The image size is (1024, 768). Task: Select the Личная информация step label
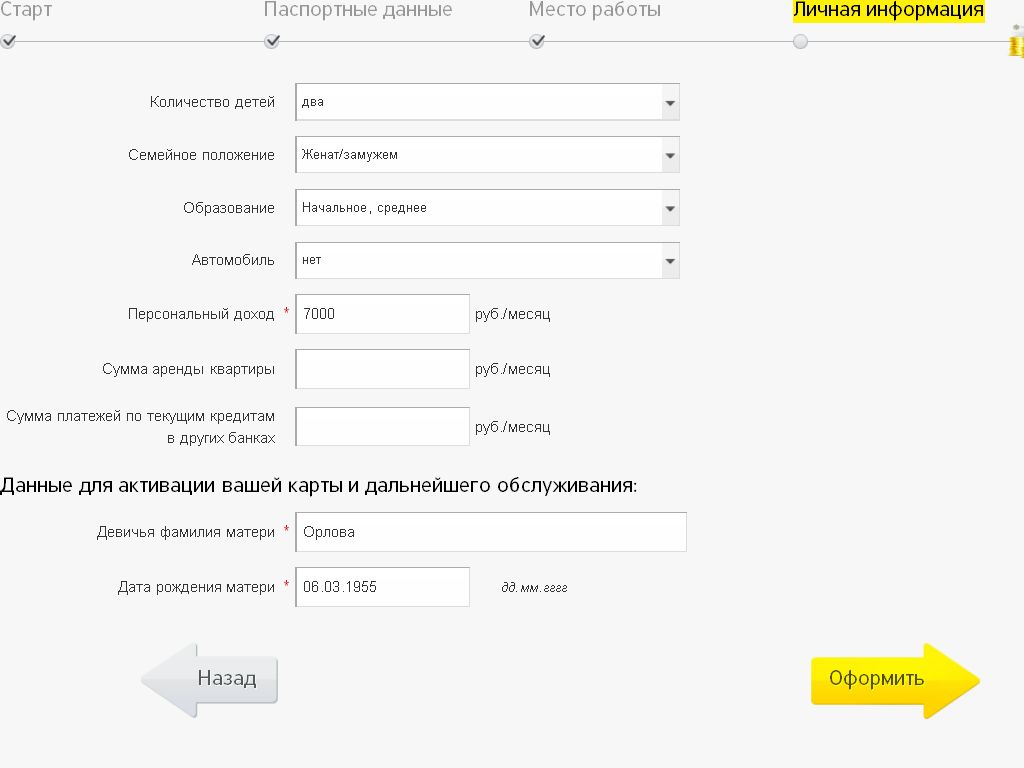pos(888,11)
